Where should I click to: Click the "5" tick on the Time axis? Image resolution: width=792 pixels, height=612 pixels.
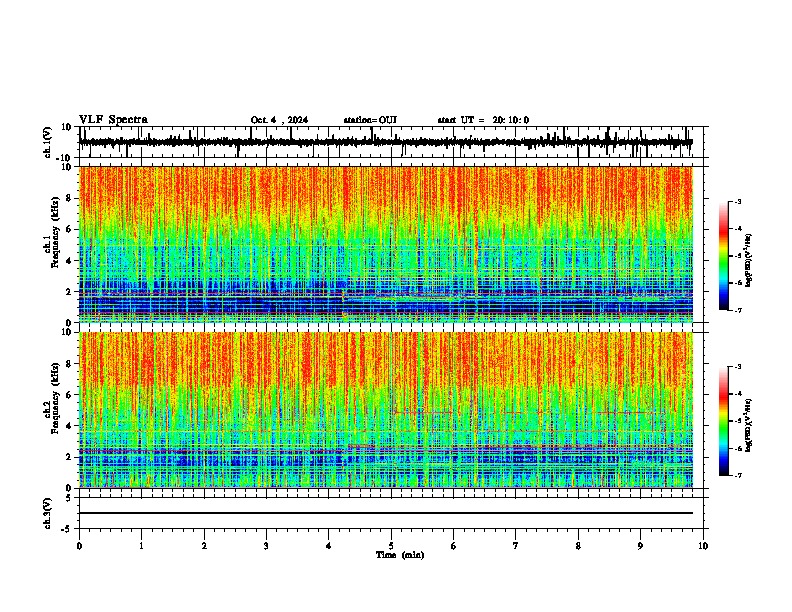[391, 546]
